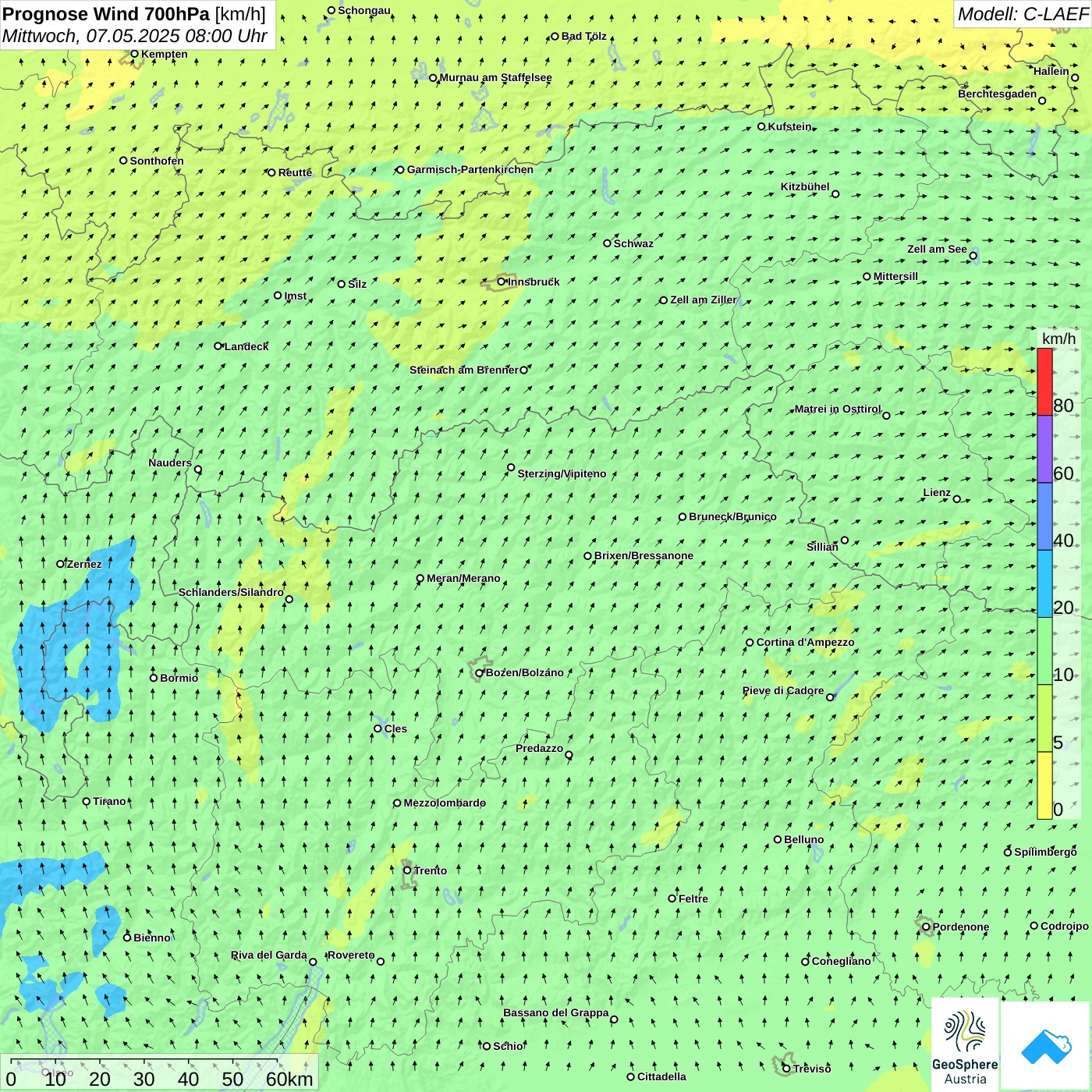Click the Bozen/Bolzano city marker
1092x1092 pixels.
click(x=480, y=673)
